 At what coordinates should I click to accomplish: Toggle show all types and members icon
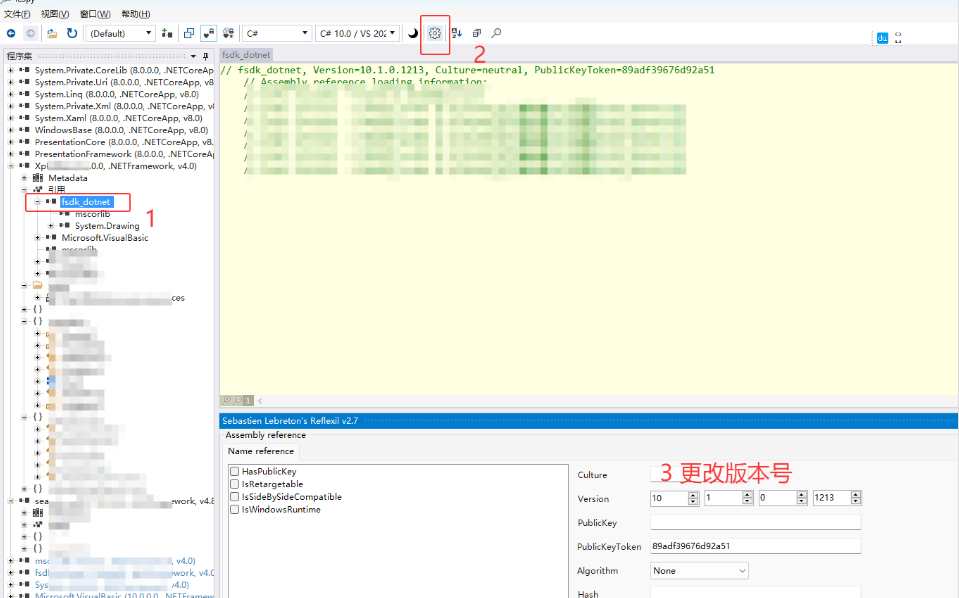coord(228,33)
